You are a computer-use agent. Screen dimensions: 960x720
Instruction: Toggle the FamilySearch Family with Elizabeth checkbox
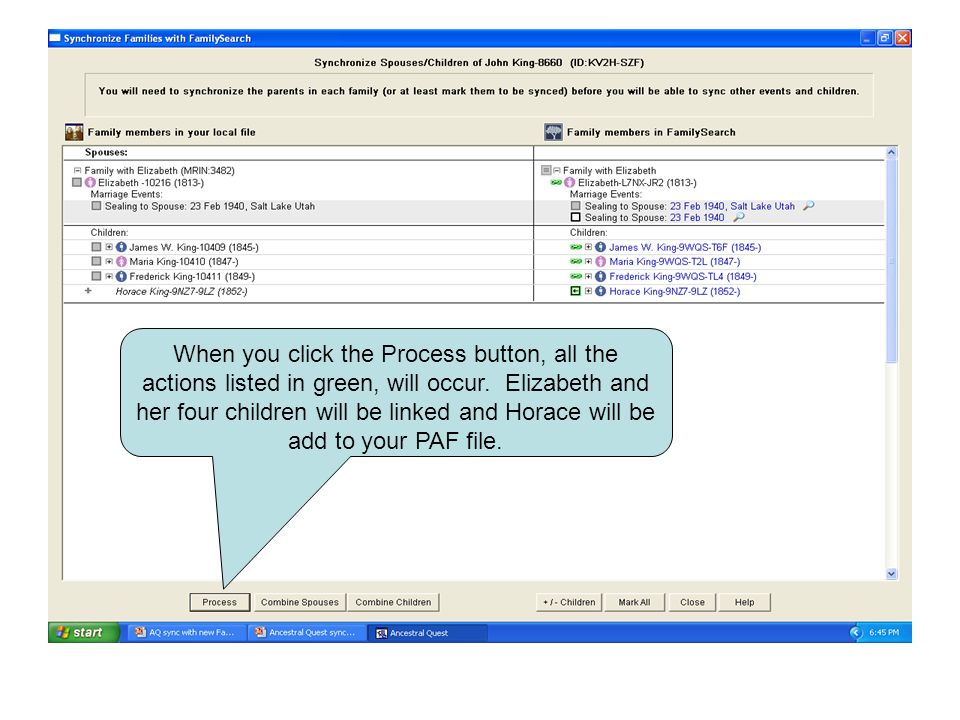546,170
